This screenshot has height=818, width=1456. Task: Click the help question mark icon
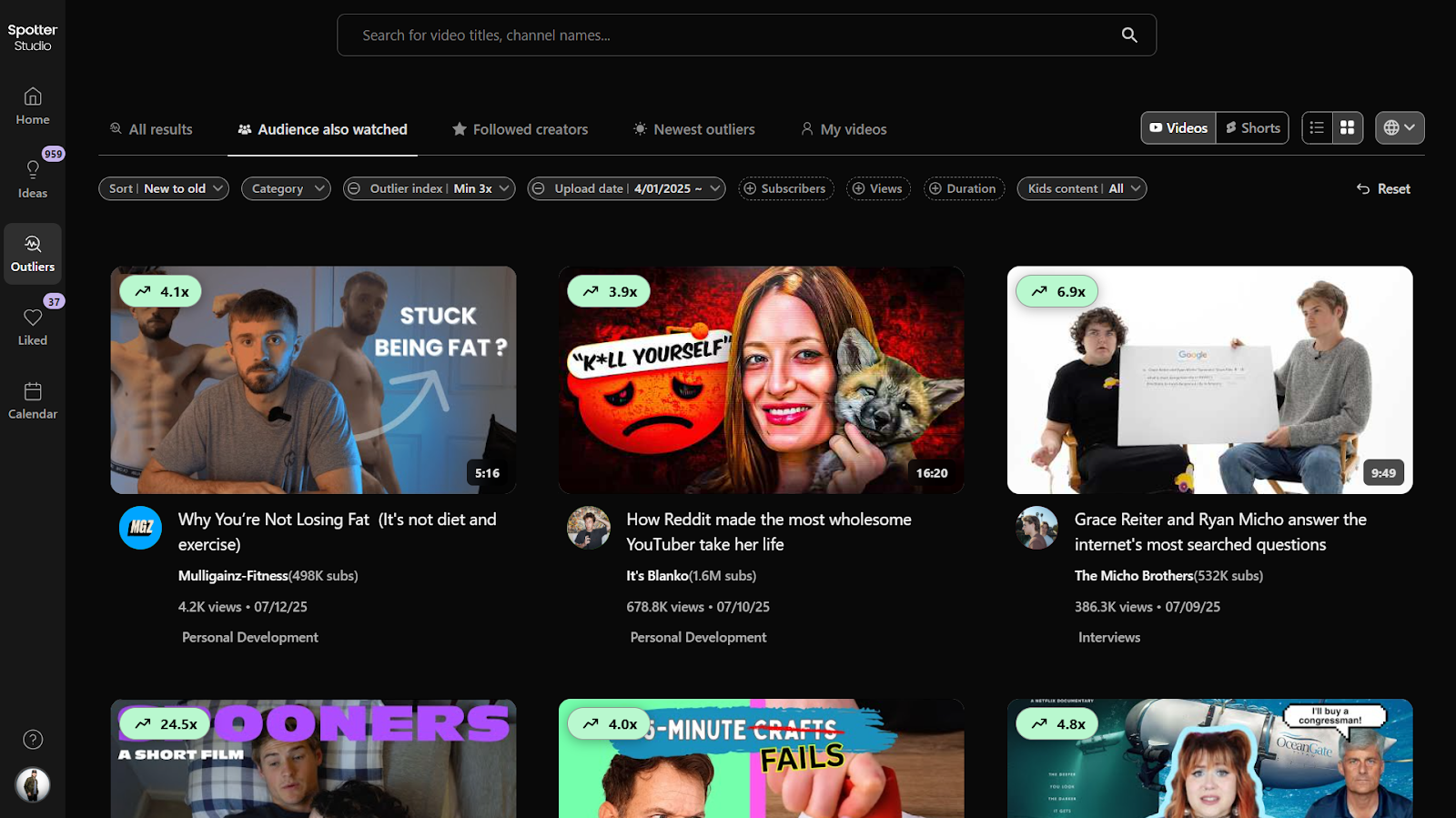[33, 739]
